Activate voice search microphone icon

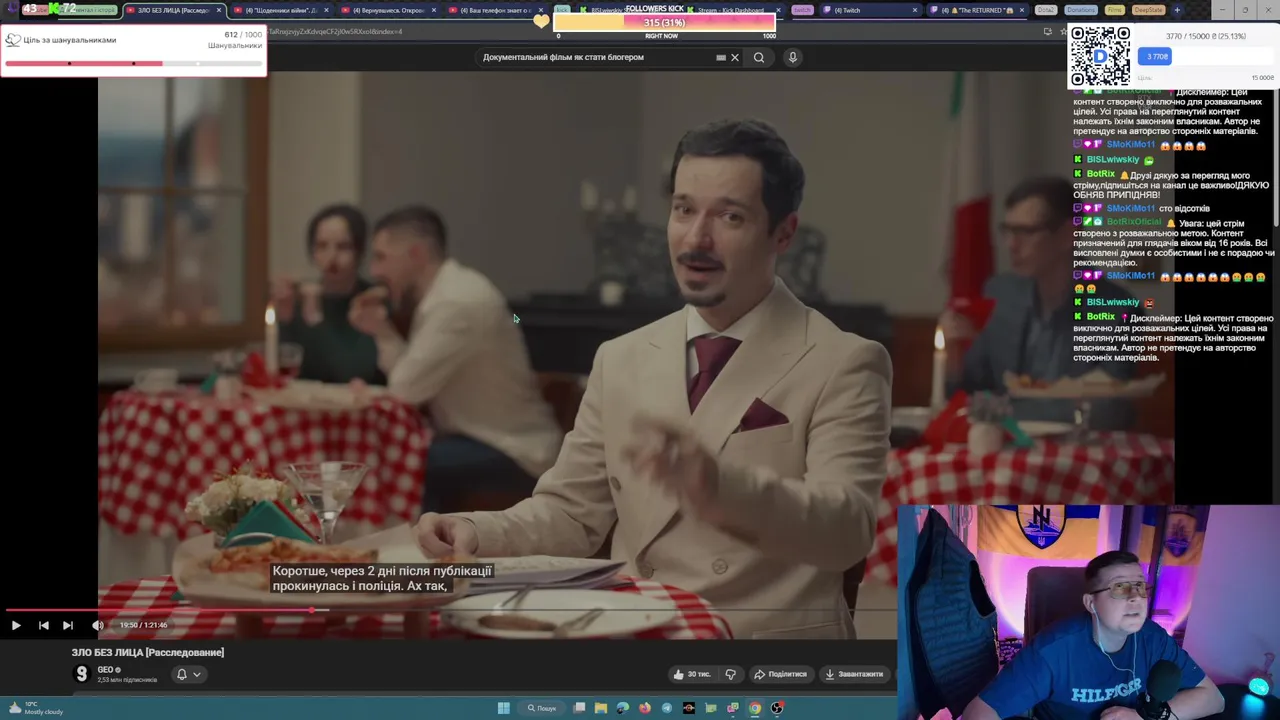(x=792, y=57)
